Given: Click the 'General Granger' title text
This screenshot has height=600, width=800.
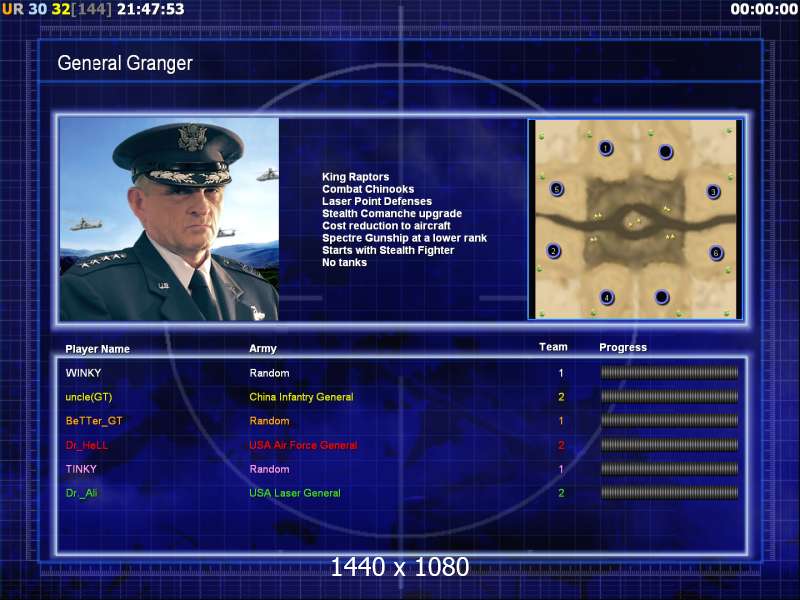Looking at the screenshot, I should [x=125, y=63].
